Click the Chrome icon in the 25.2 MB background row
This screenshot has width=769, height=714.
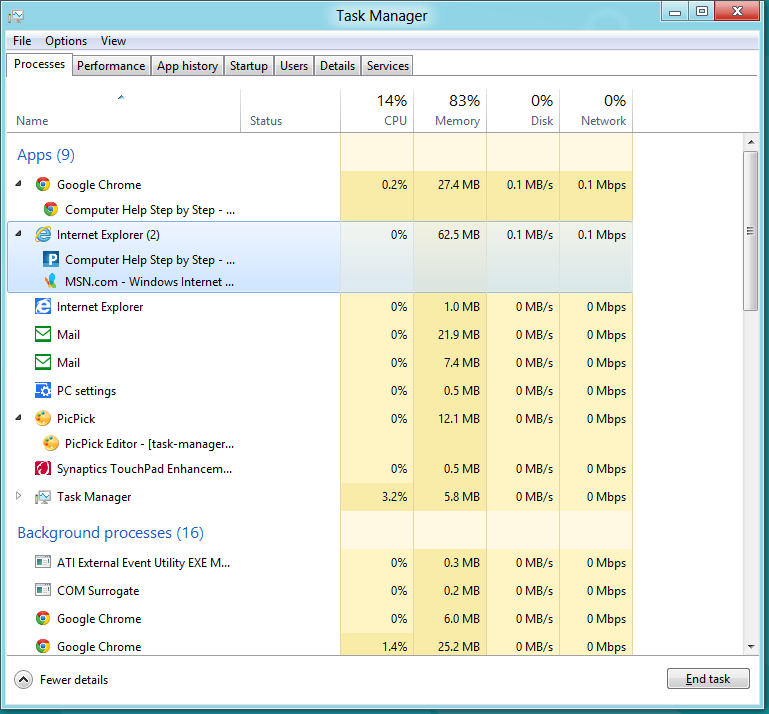[x=43, y=646]
